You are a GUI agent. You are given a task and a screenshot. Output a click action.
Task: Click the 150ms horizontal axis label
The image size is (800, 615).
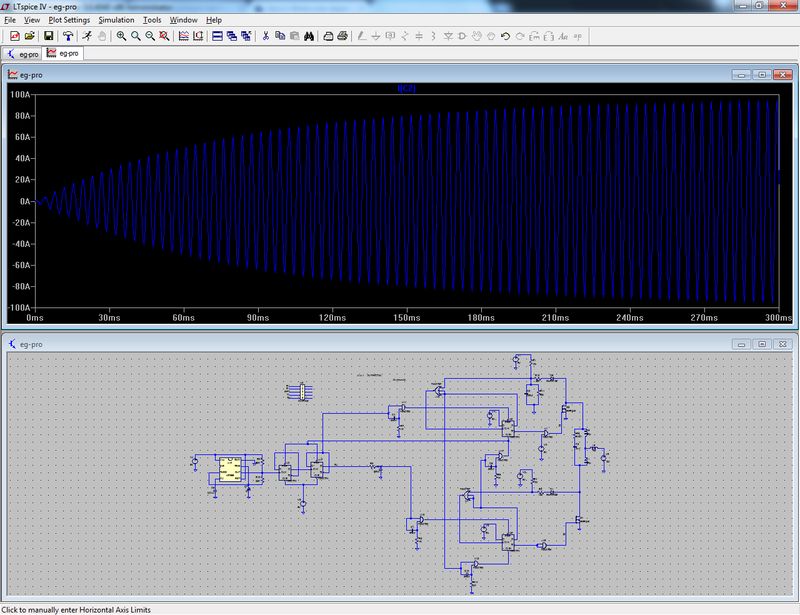[x=407, y=317]
